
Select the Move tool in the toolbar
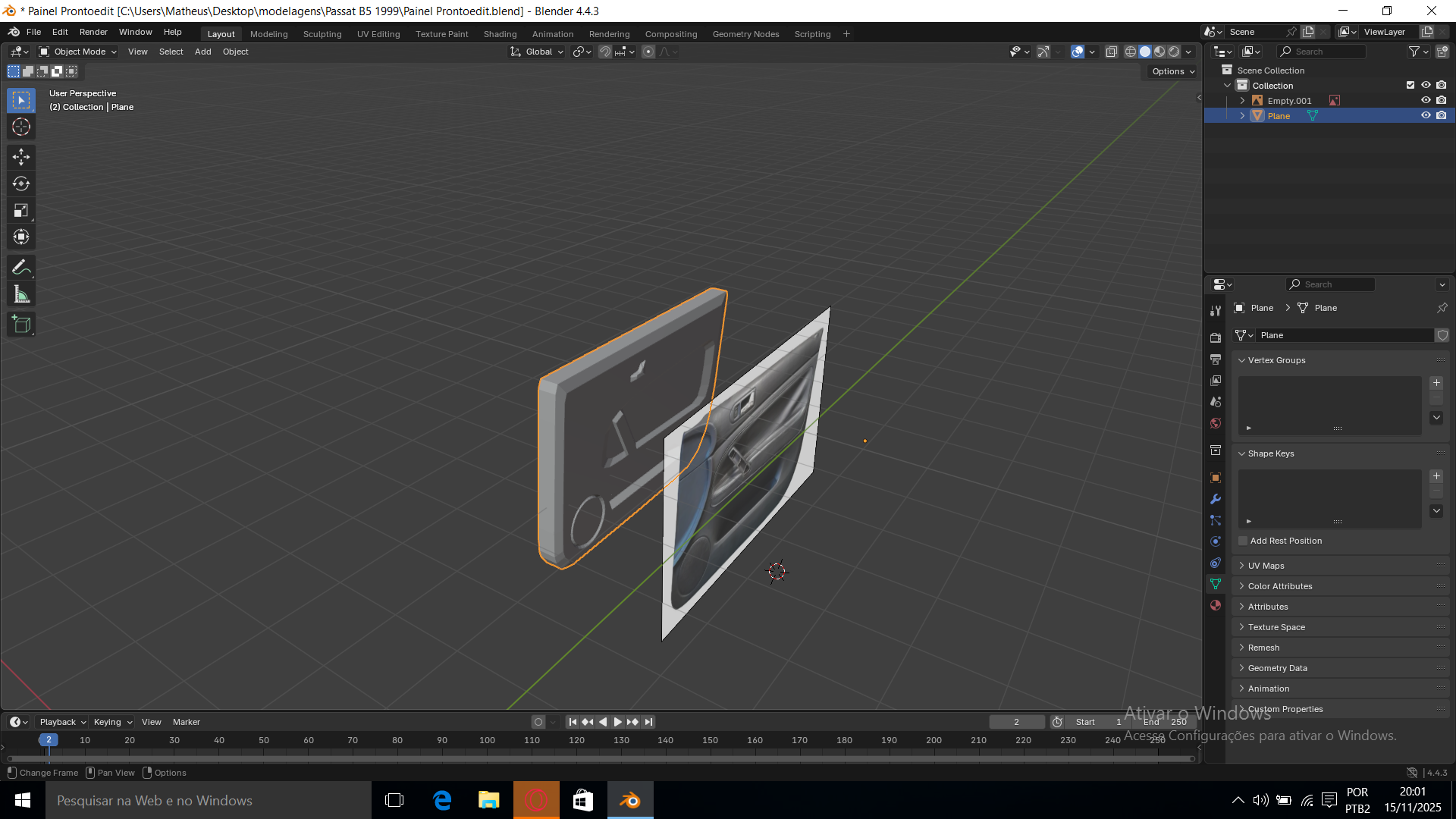[21, 157]
